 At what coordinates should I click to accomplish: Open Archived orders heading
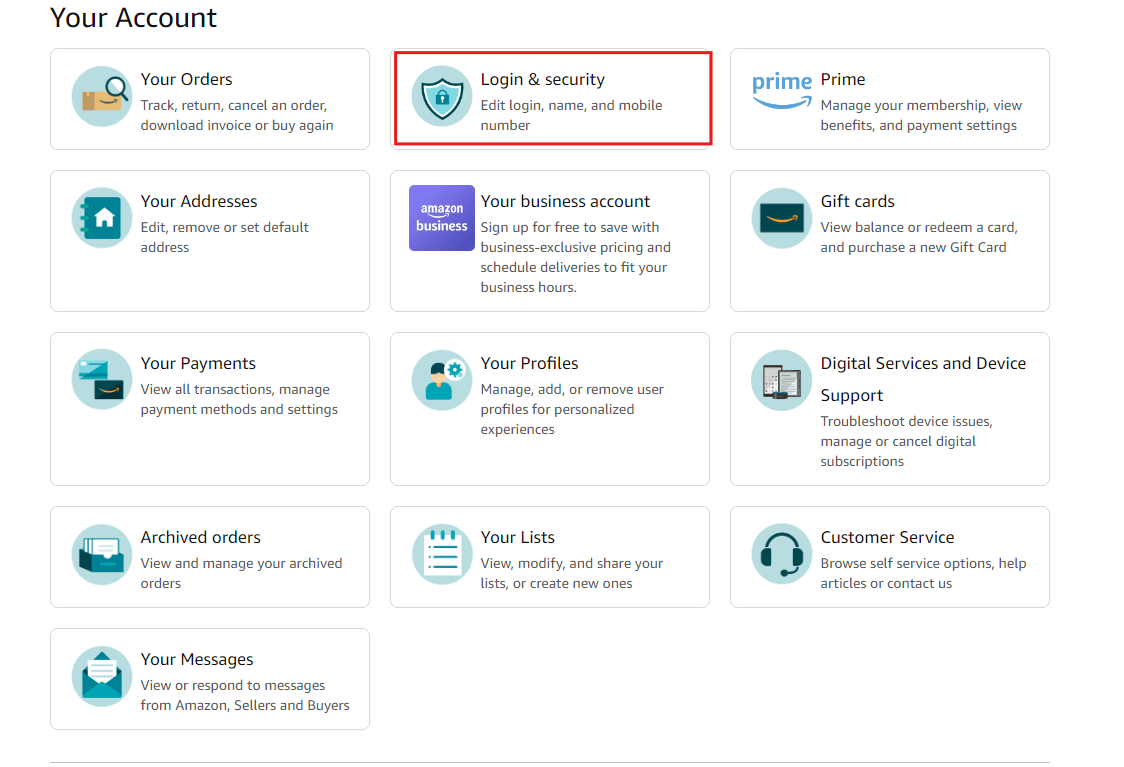[201, 538]
